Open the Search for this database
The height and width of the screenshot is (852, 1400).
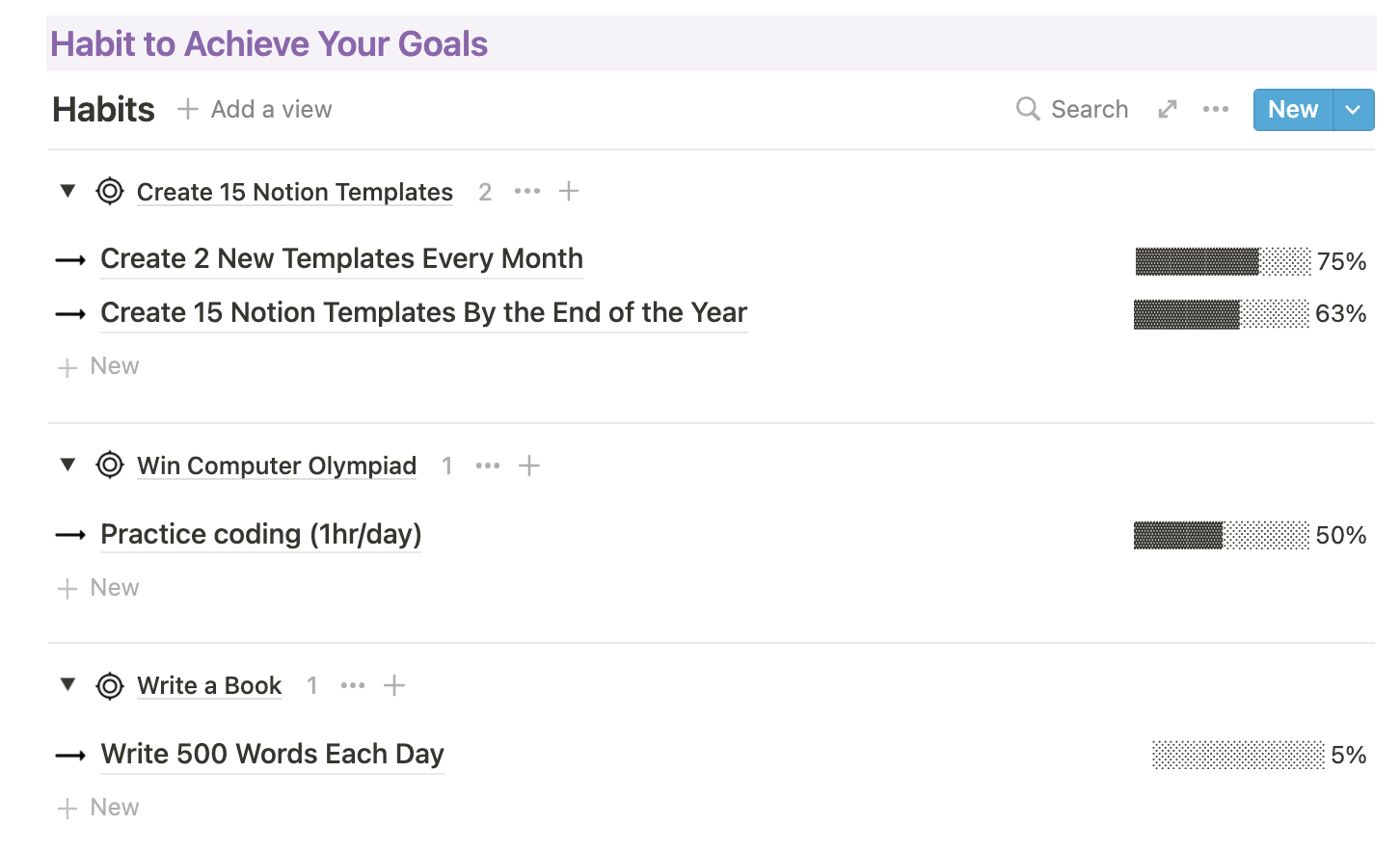tap(1071, 109)
